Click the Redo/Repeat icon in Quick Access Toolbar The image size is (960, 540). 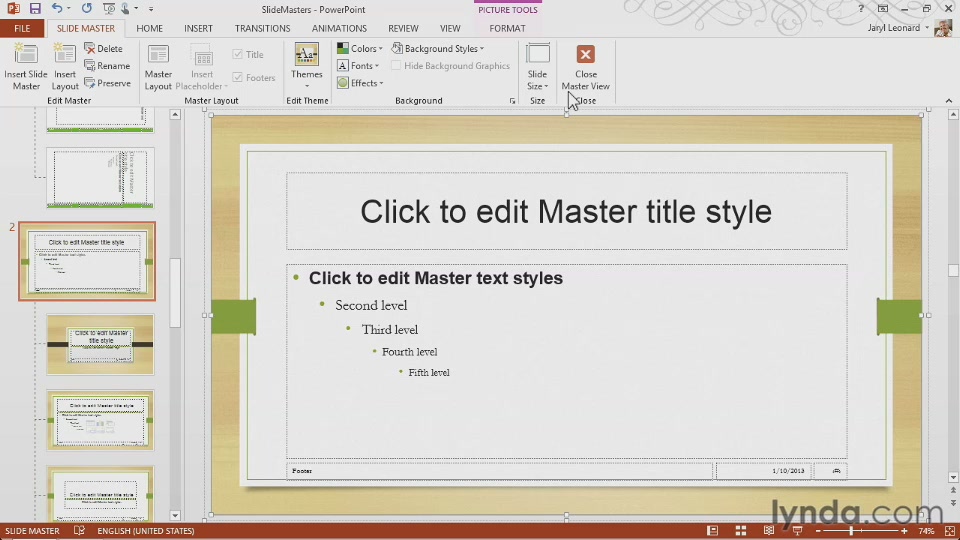[x=86, y=9]
